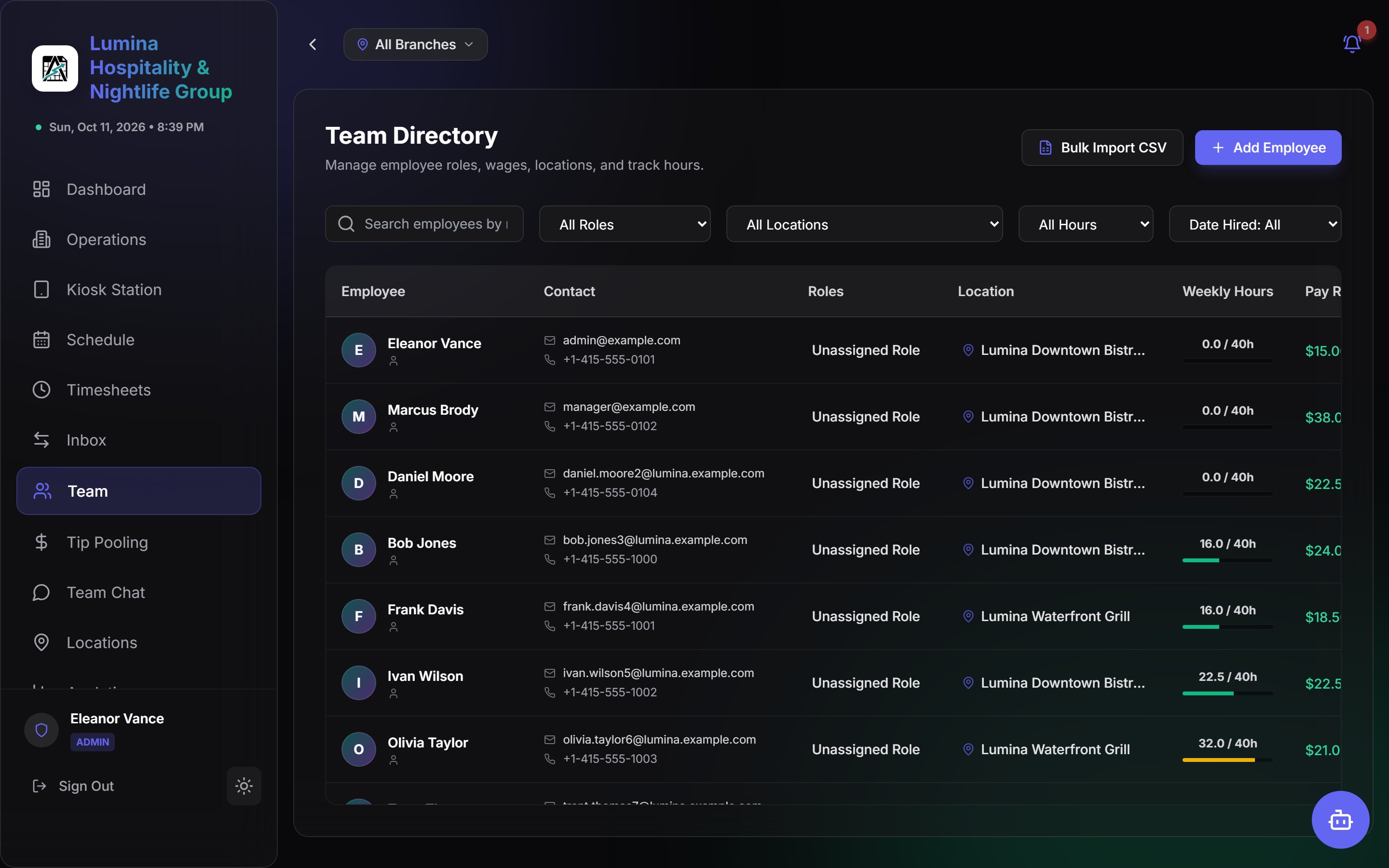The image size is (1389, 868).
Task: Click Sign Out
Action: click(73, 786)
